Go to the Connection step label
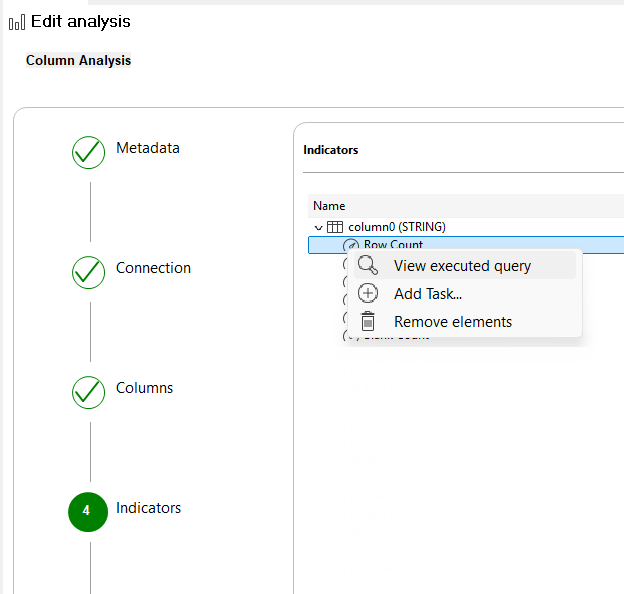This screenshot has width=624, height=594. click(153, 268)
